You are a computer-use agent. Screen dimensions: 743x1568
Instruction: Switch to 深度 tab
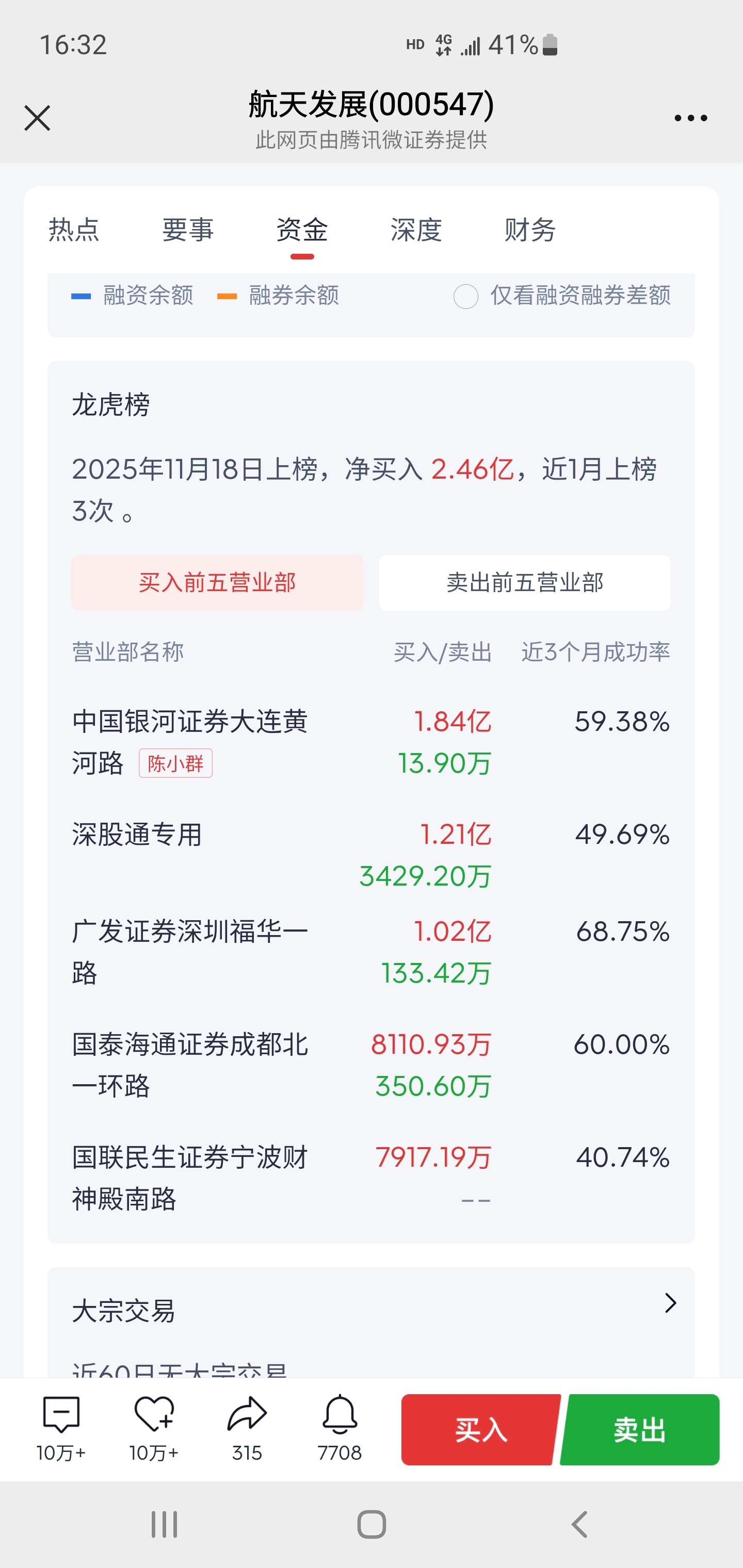tap(416, 230)
